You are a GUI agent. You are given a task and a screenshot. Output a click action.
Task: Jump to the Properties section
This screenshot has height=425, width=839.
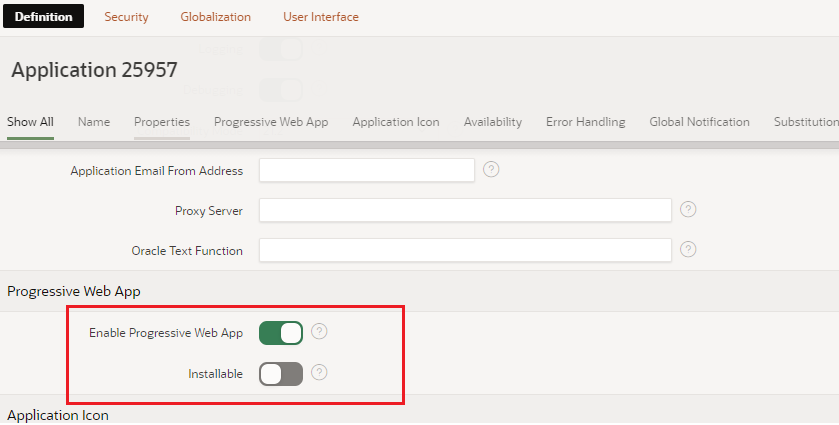(x=162, y=122)
